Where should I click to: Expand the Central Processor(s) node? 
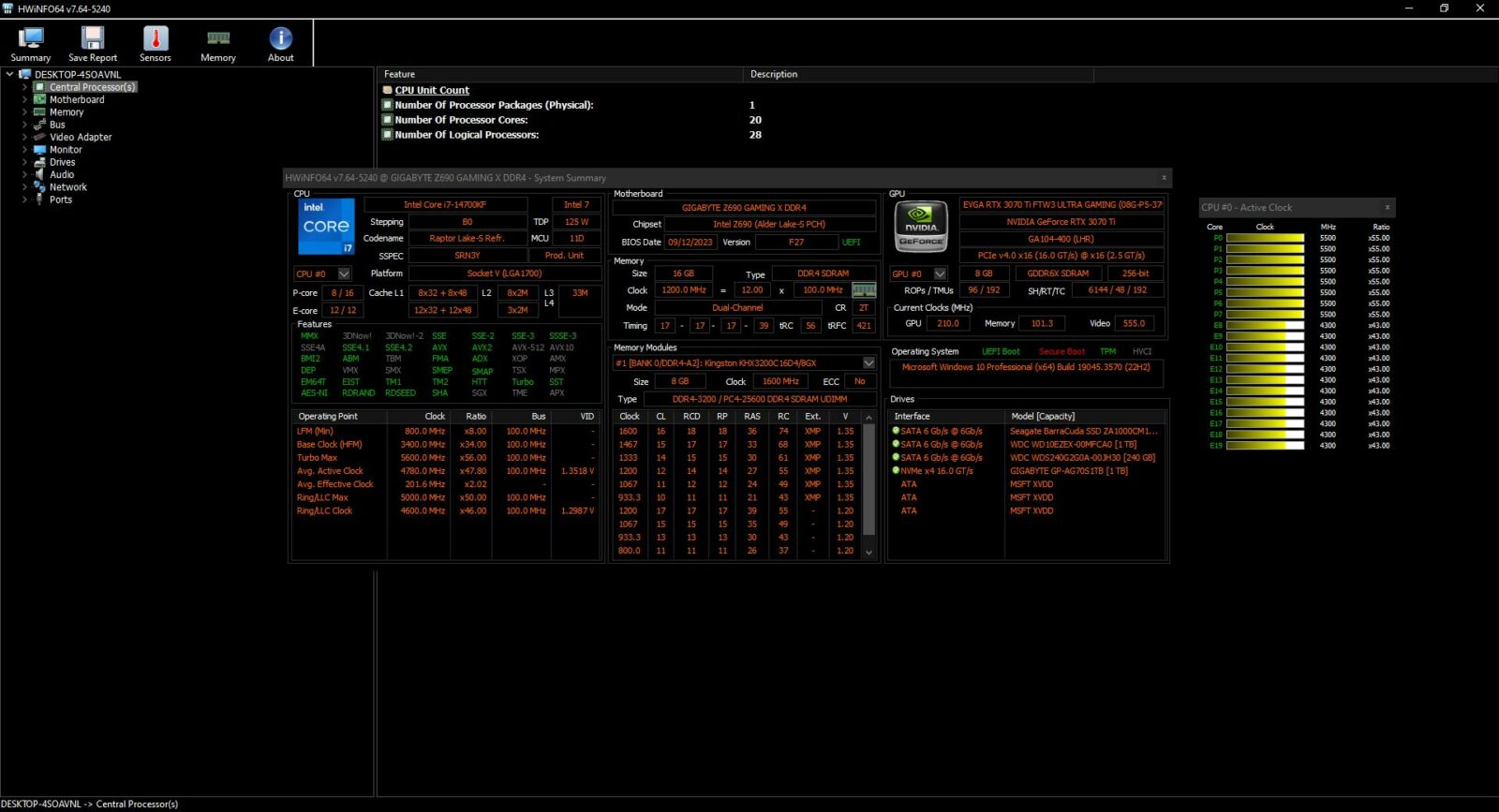[x=25, y=87]
